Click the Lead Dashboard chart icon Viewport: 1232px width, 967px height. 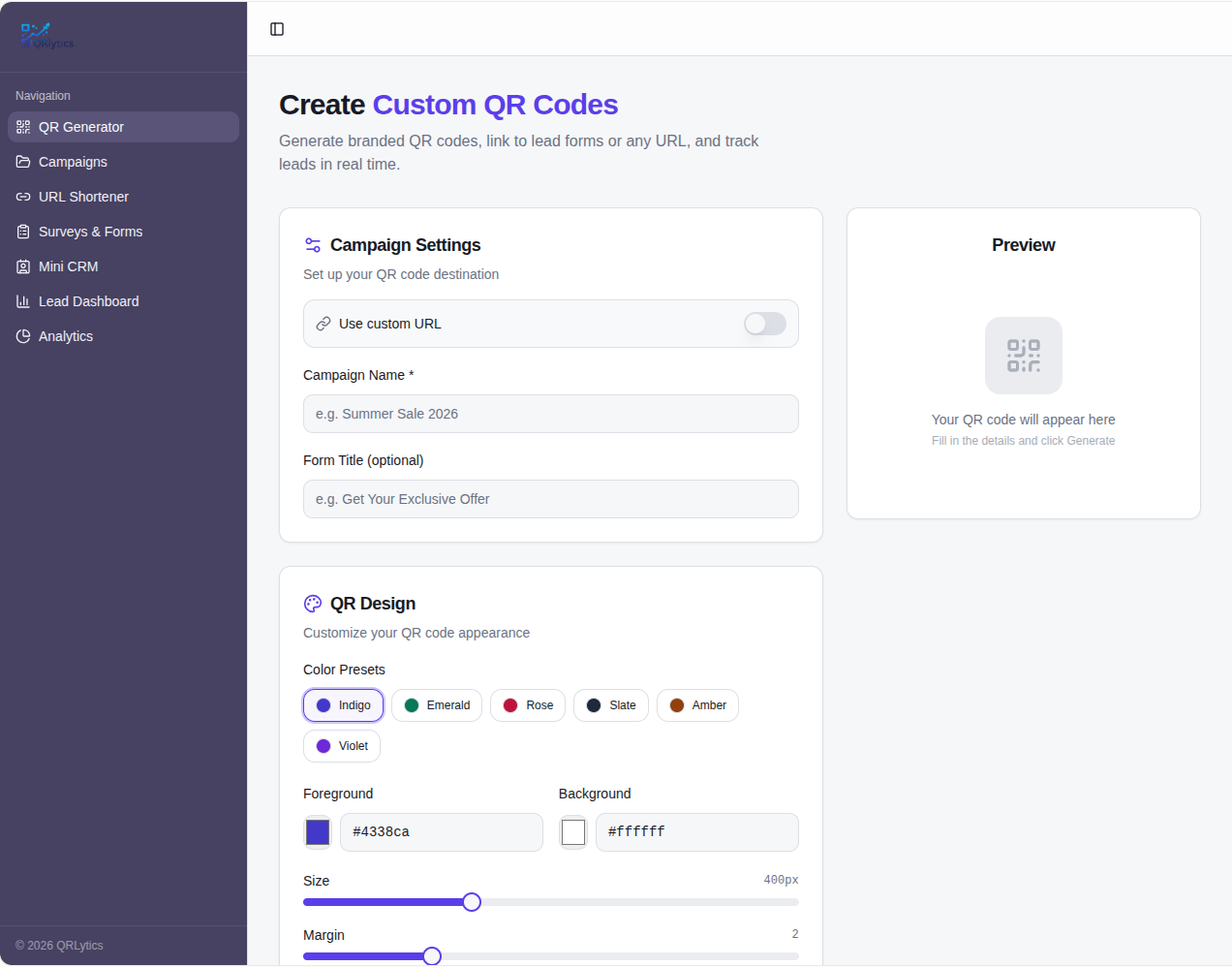(x=23, y=301)
